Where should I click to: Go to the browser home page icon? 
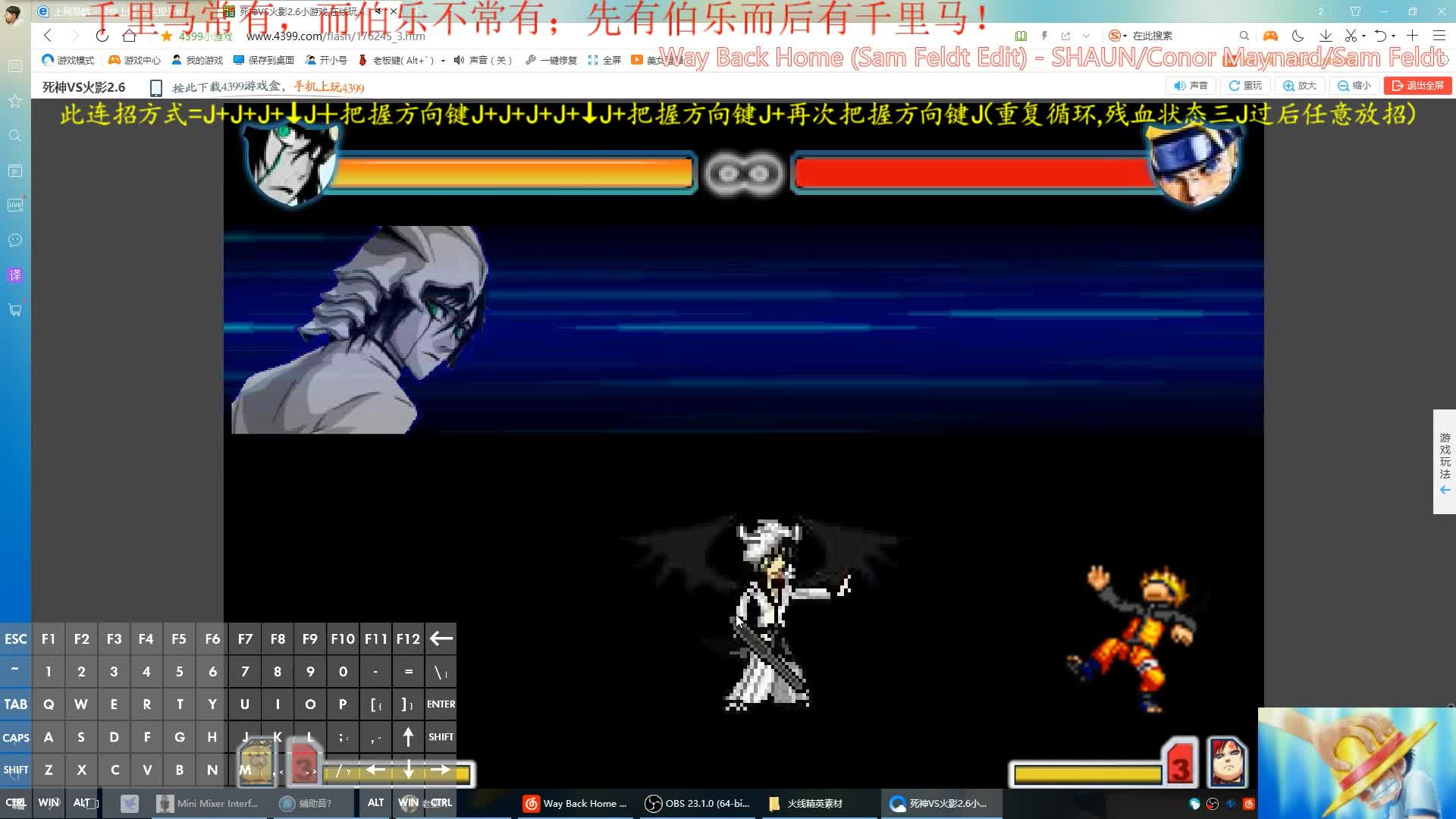130,36
